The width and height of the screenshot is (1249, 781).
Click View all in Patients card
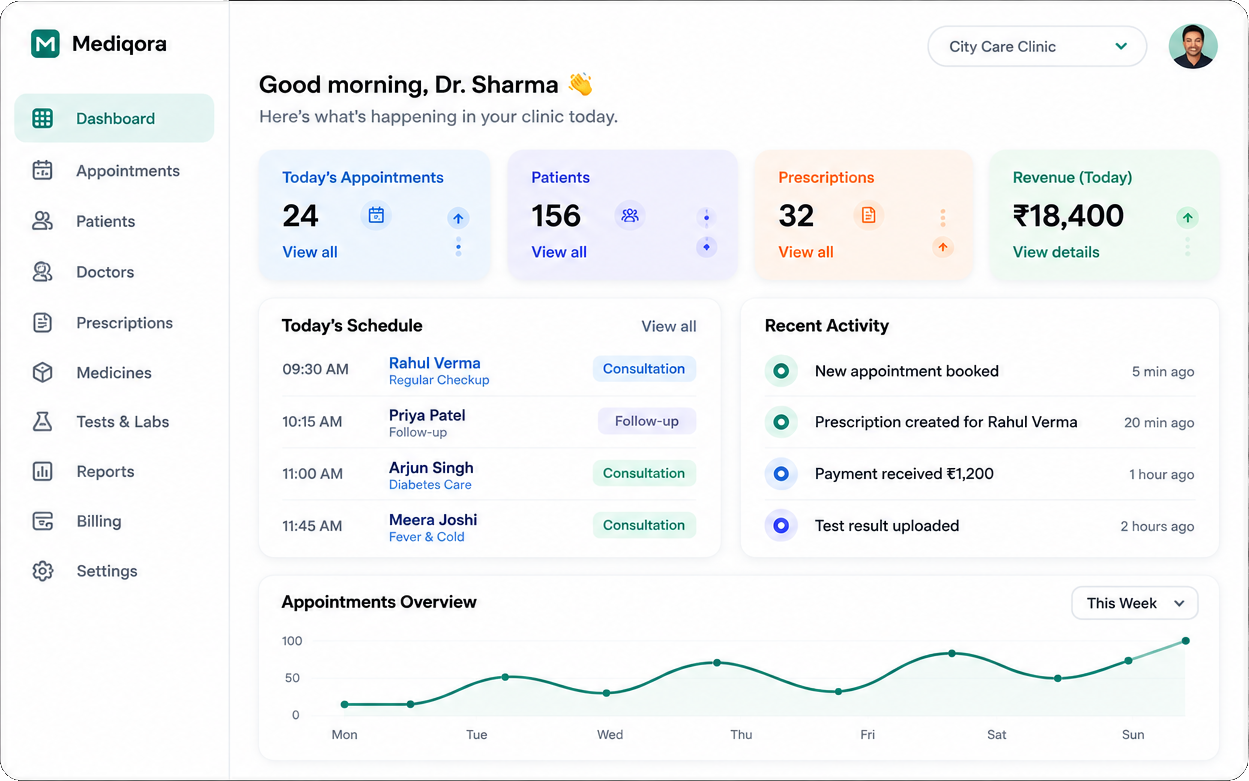click(559, 252)
